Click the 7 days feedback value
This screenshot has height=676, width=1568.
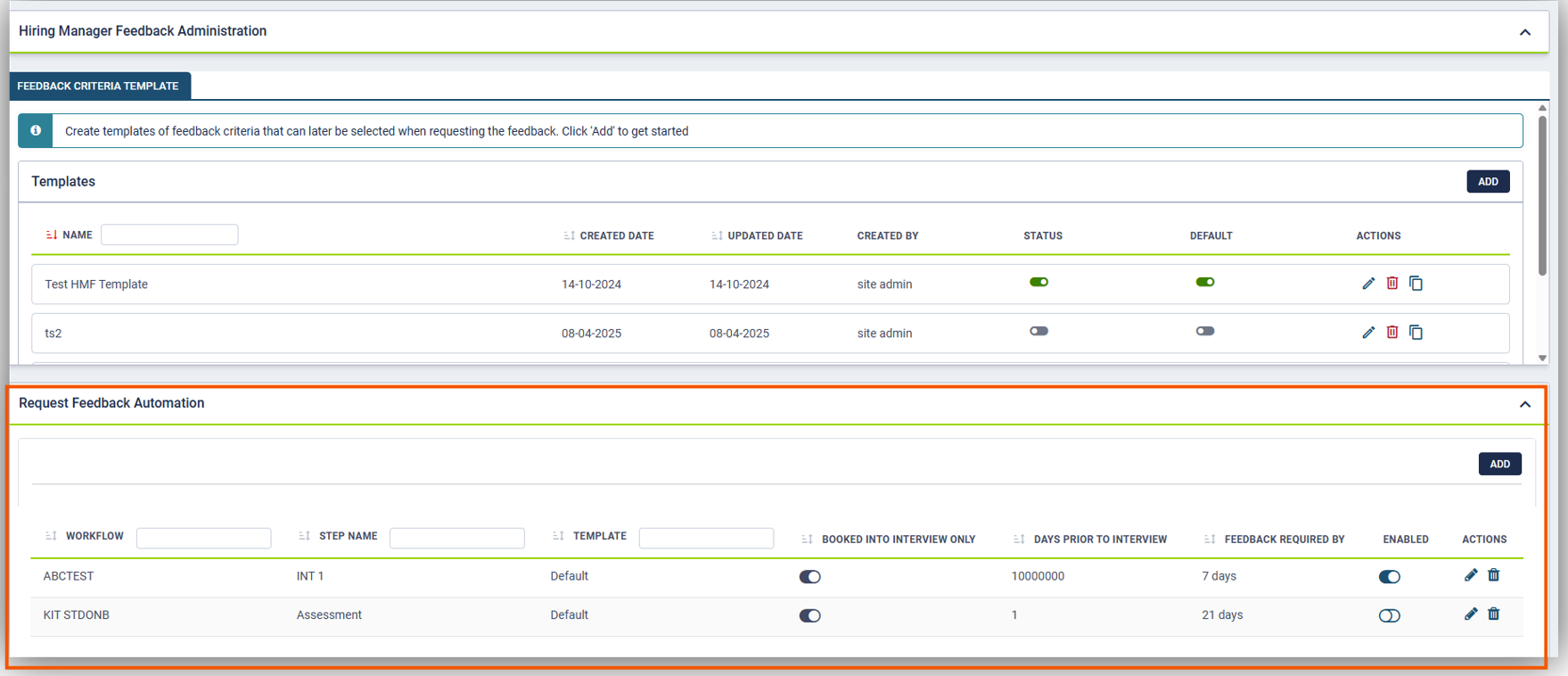tap(1219, 576)
